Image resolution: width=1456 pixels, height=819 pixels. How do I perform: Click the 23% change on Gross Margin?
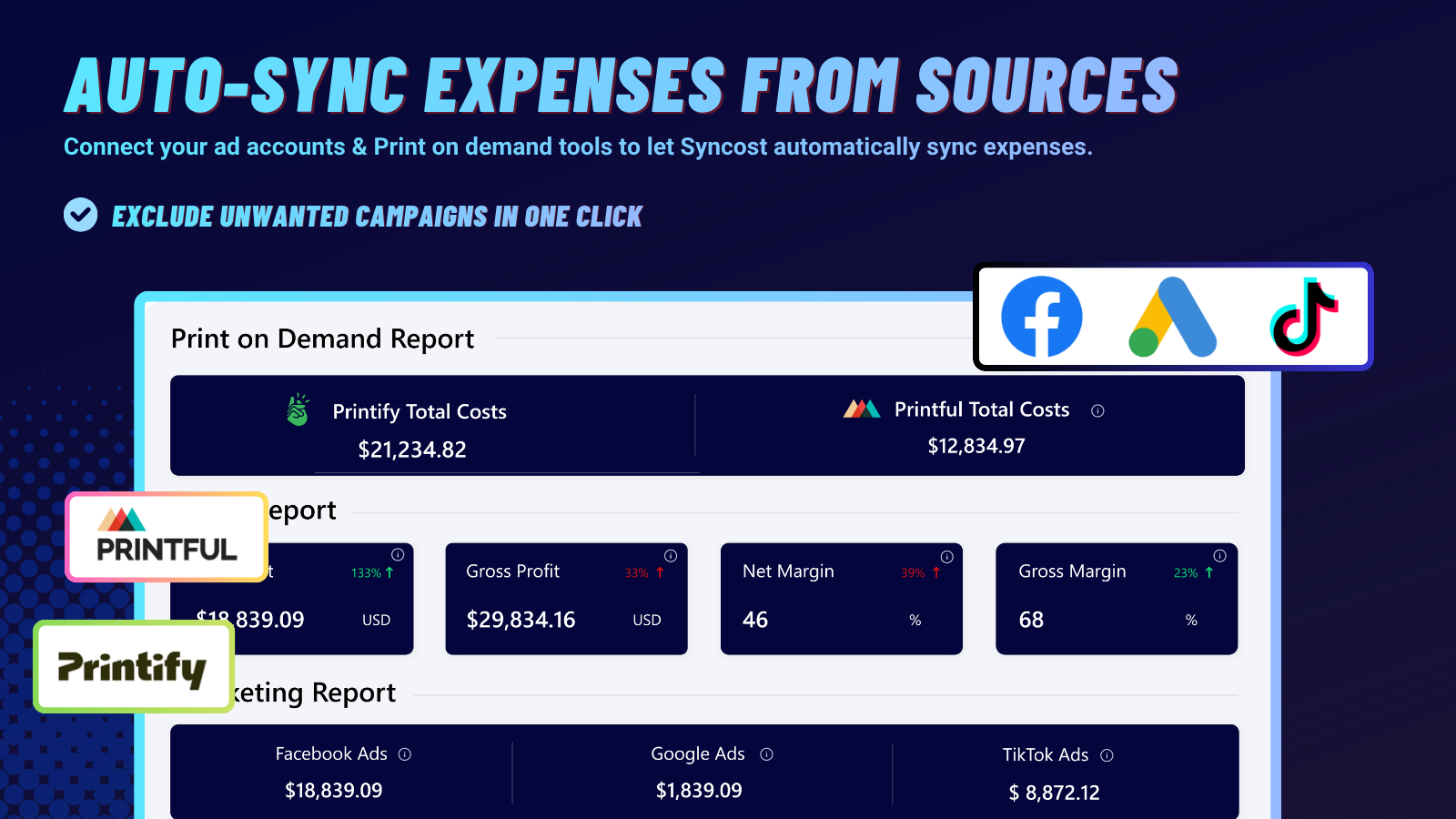pos(1186,573)
